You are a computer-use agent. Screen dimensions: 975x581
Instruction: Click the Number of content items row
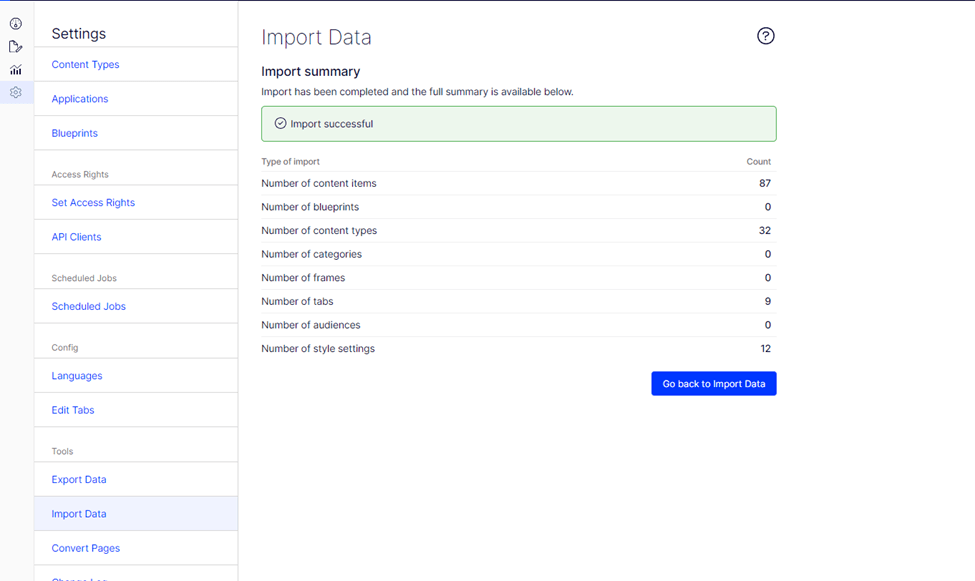pyautogui.click(x=516, y=183)
